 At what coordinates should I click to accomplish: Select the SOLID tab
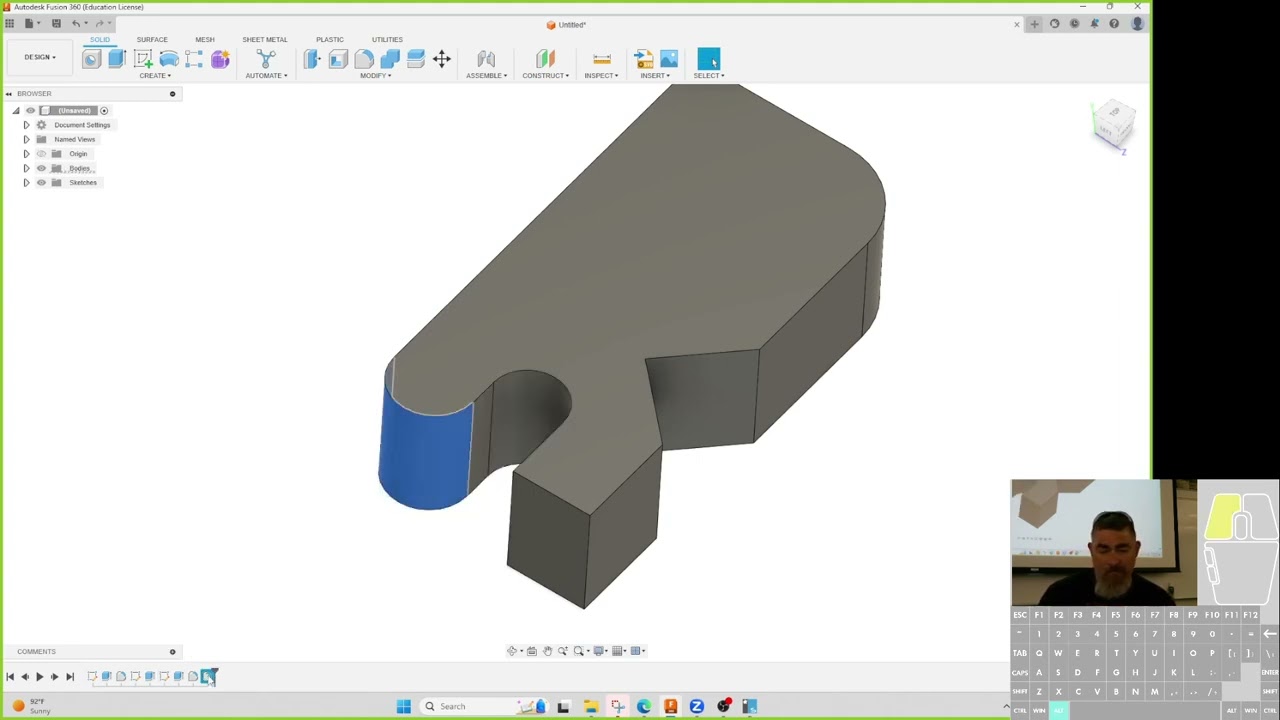(x=100, y=40)
